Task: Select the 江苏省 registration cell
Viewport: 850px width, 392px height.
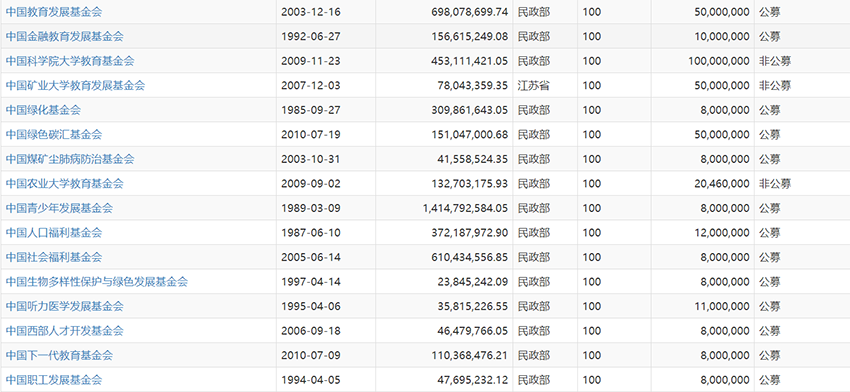Action: click(545, 85)
